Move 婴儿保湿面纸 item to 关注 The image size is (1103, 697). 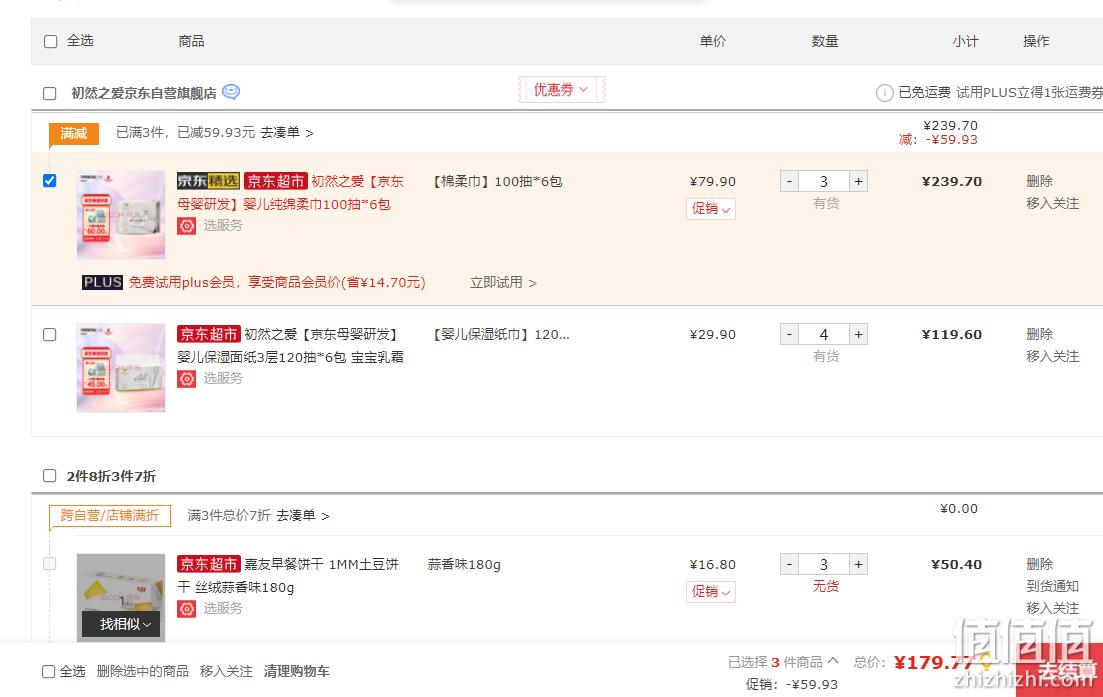point(1052,356)
